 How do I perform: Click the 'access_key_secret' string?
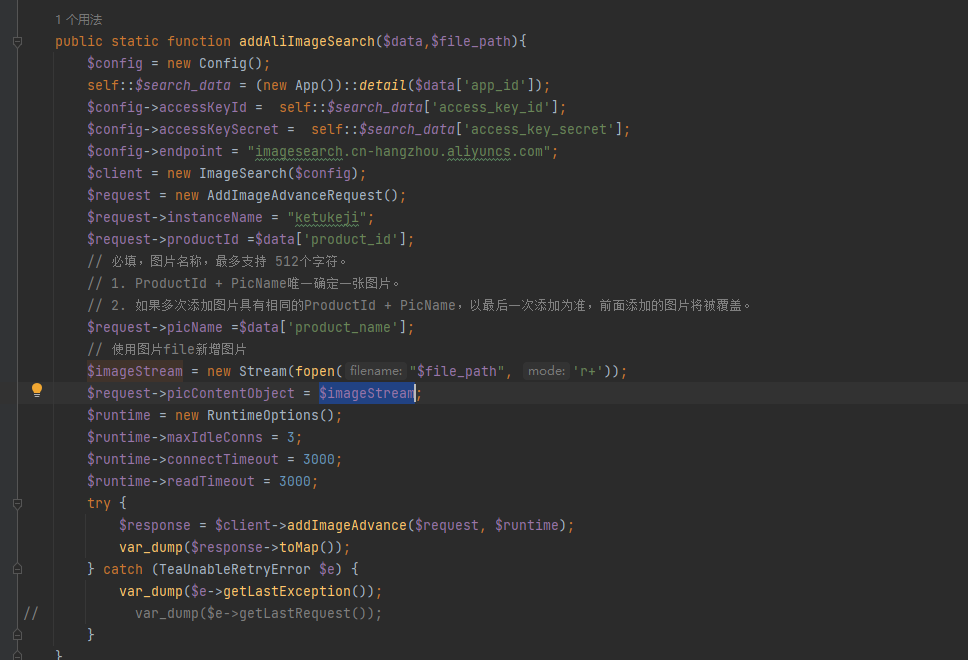pyautogui.click(x=538, y=130)
